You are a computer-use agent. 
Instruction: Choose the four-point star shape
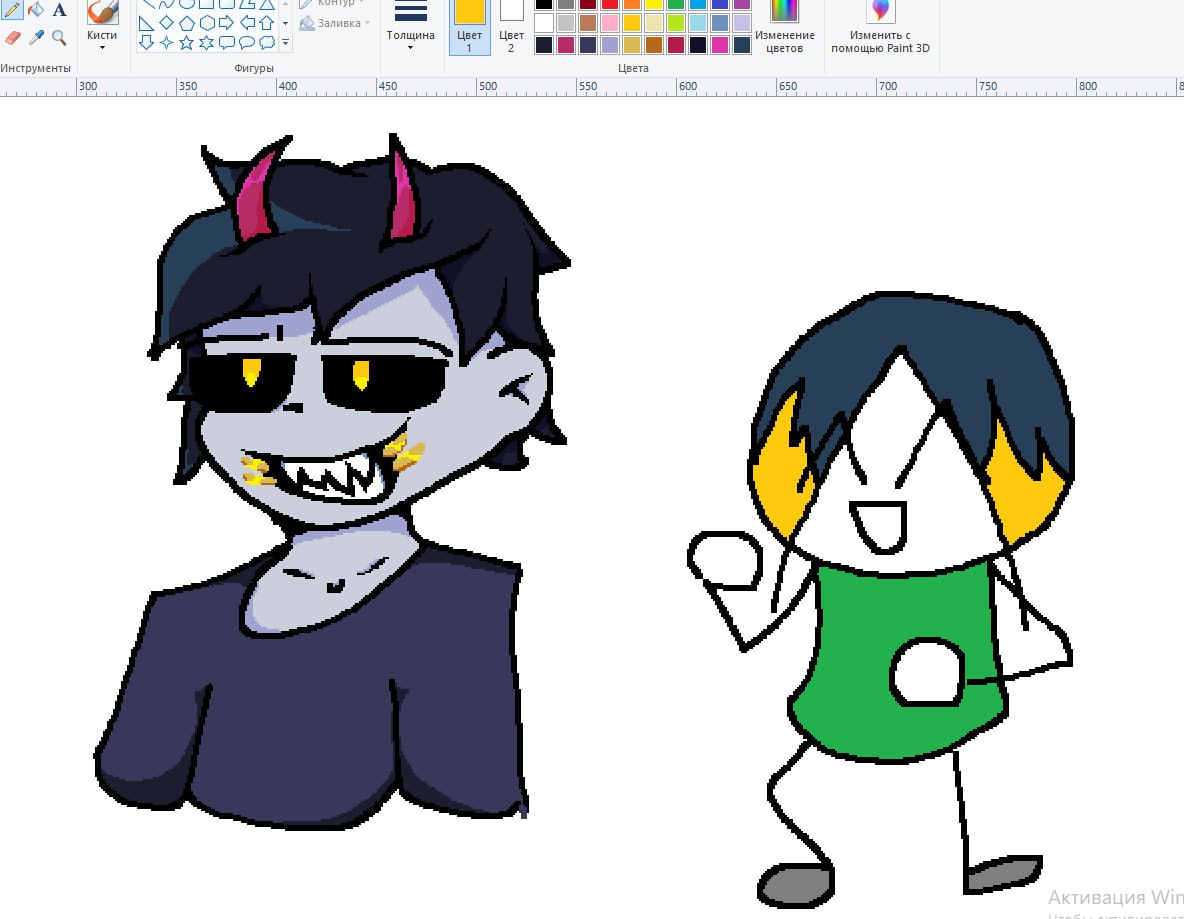pyautogui.click(x=166, y=42)
